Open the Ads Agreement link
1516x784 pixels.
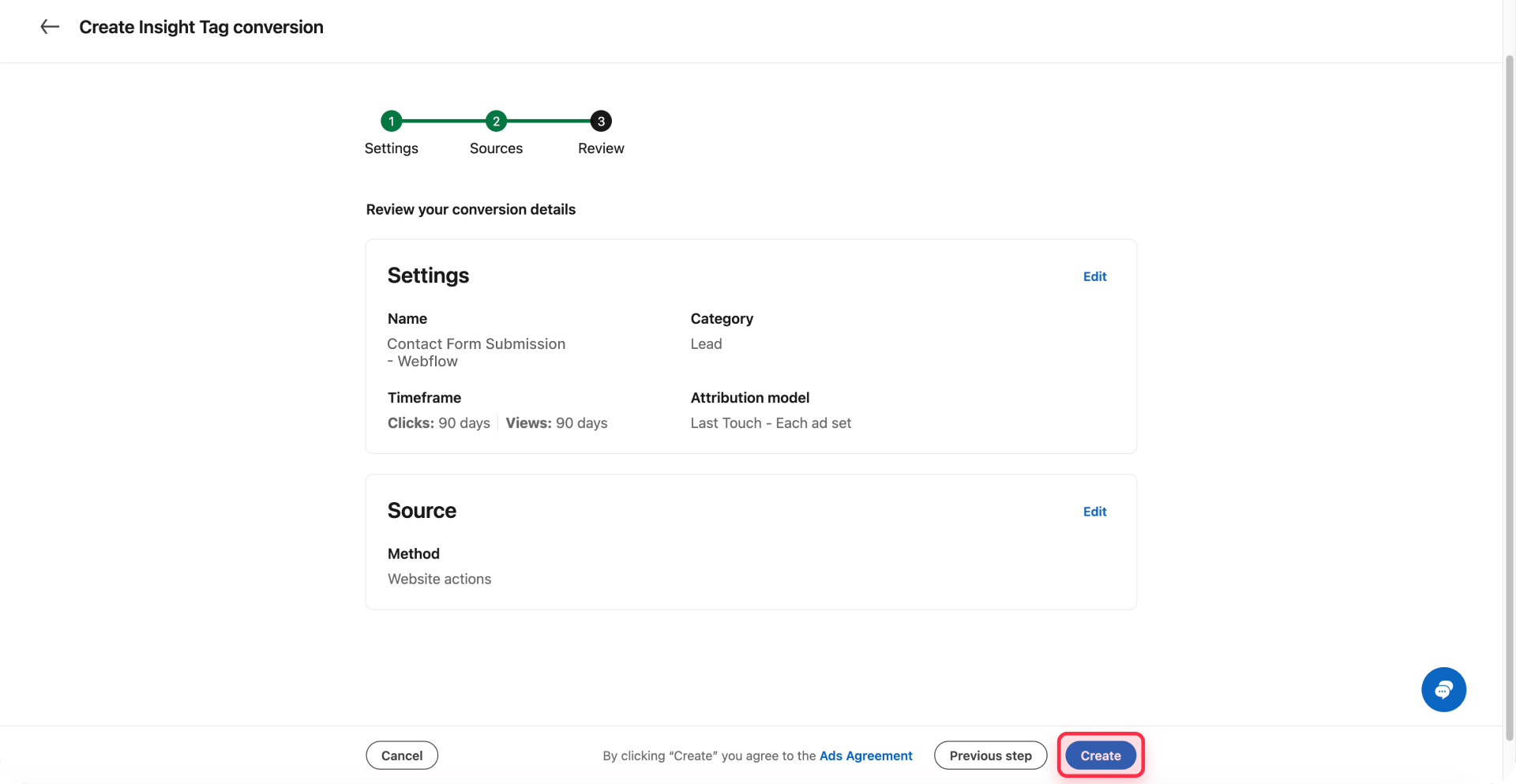click(x=865, y=756)
